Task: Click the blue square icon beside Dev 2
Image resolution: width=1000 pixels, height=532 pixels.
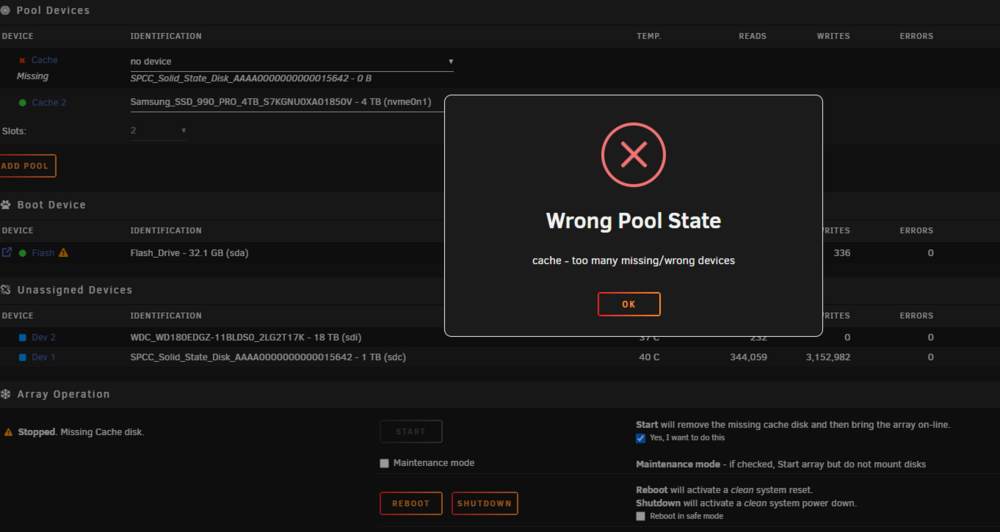Action: pos(22,337)
